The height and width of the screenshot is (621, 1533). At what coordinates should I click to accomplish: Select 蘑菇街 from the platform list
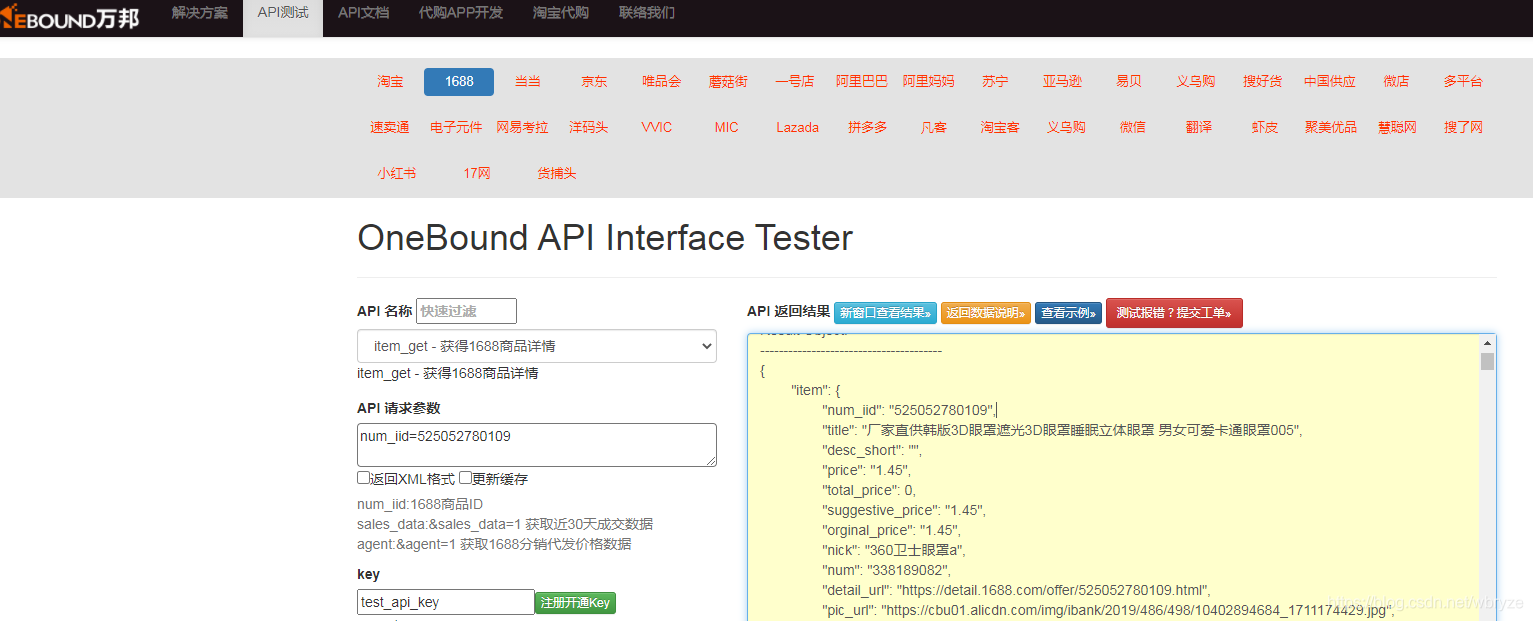click(x=728, y=82)
